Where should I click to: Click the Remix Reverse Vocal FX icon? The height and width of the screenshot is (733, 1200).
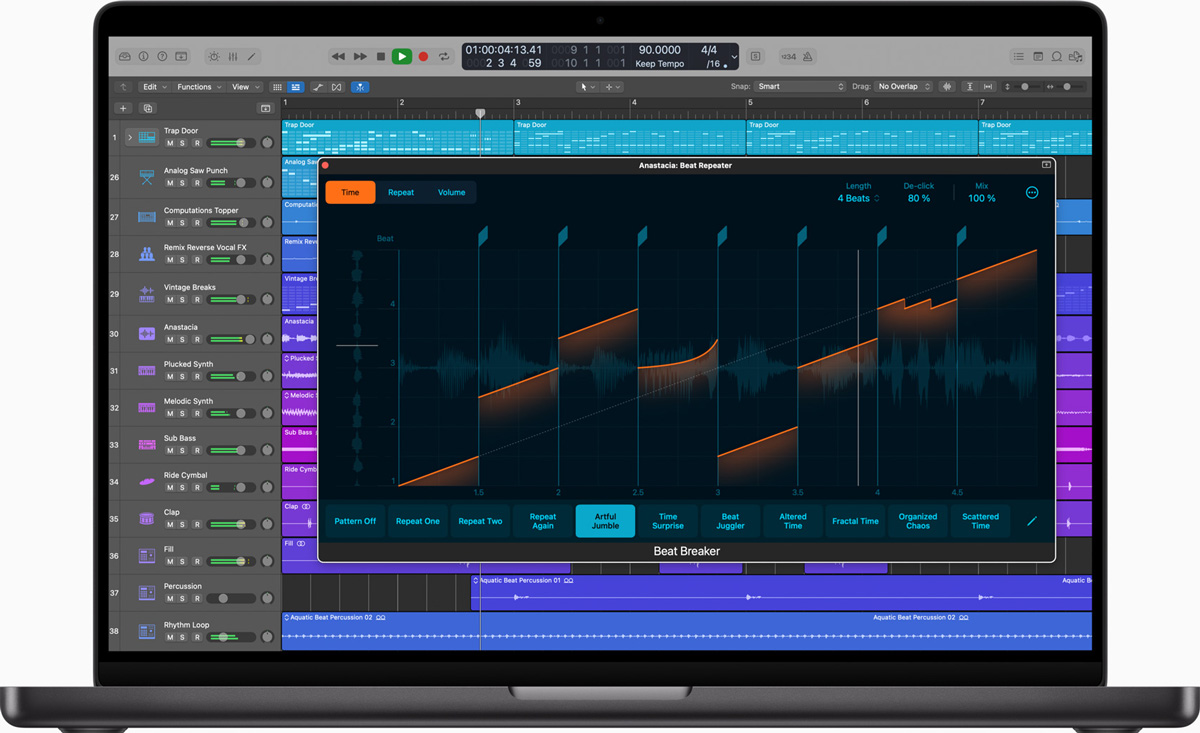[147, 254]
